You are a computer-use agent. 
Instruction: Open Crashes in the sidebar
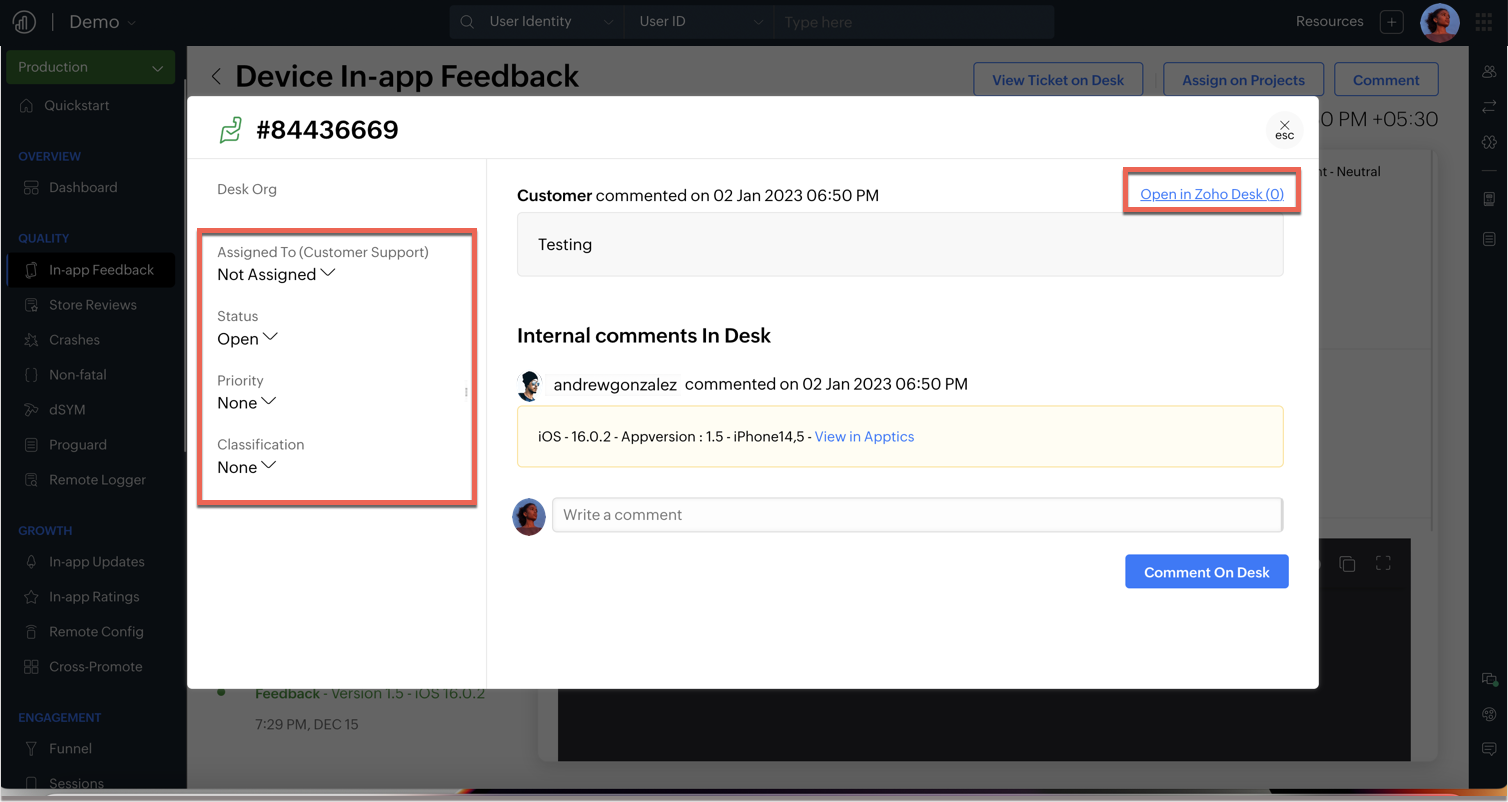click(x=74, y=340)
